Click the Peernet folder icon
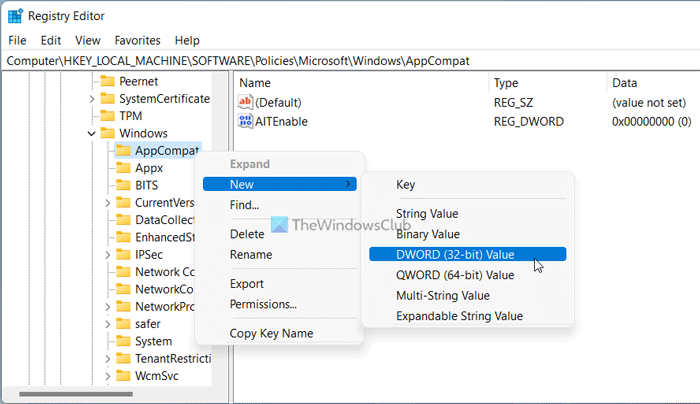 (107, 81)
